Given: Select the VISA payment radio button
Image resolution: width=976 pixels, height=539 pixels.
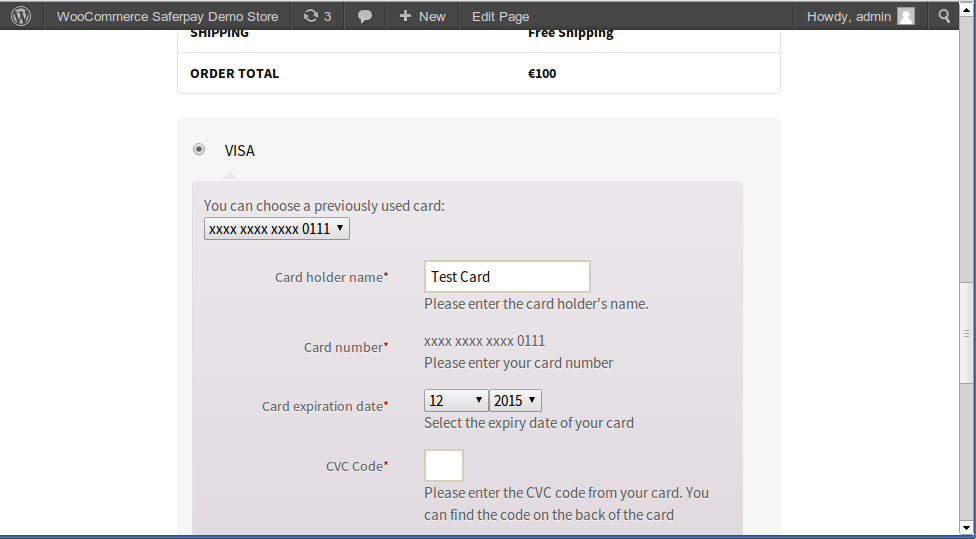Looking at the screenshot, I should coord(199,150).
